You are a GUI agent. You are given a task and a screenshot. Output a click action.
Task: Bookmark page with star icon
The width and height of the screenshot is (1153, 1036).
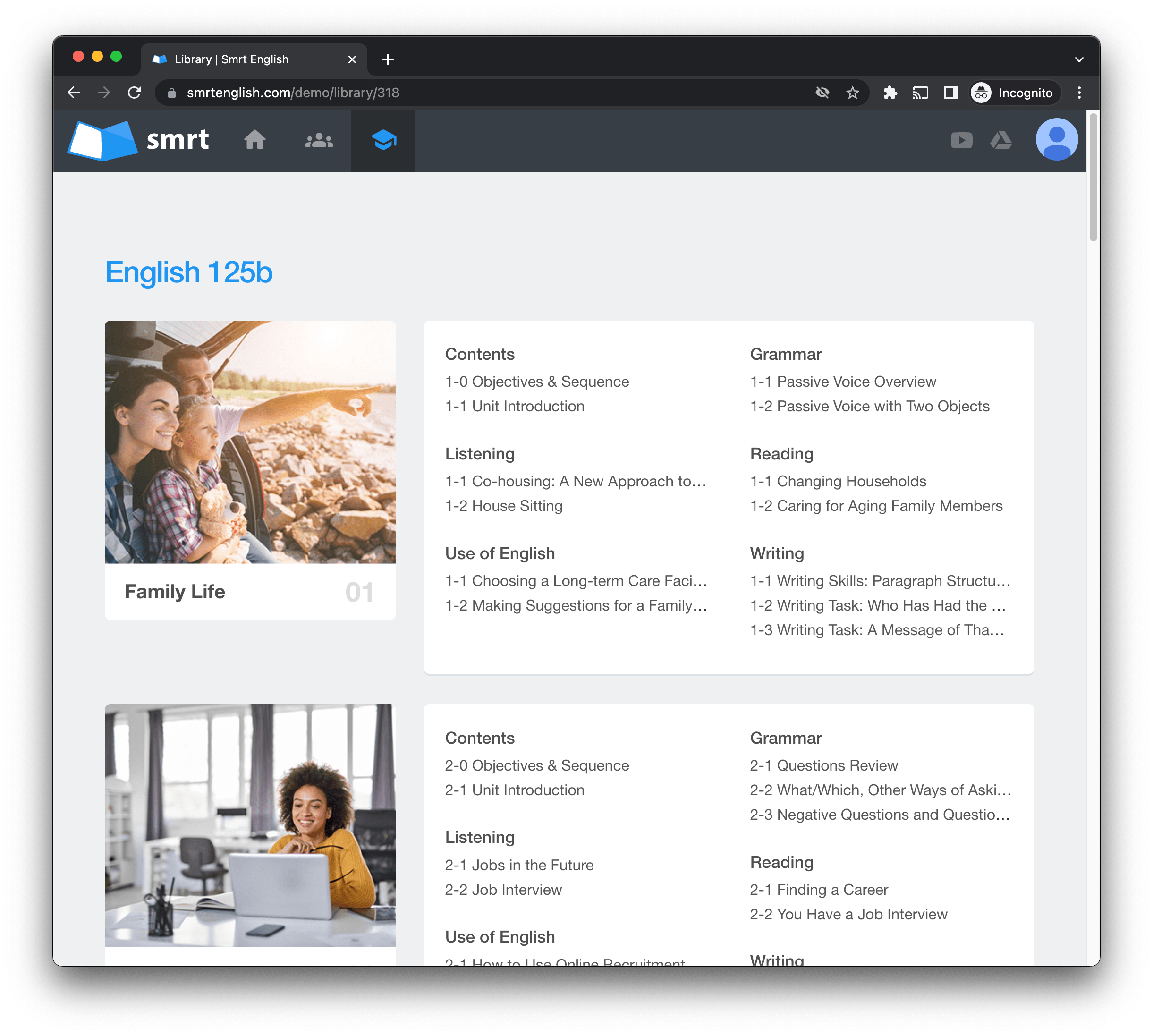pos(852,93)
